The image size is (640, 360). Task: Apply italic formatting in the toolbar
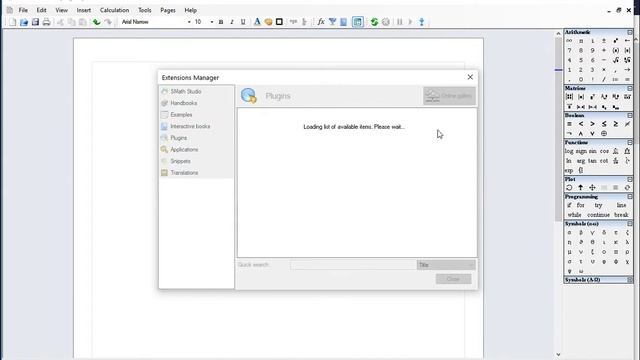pyautogui.click(x=232, y=22)
